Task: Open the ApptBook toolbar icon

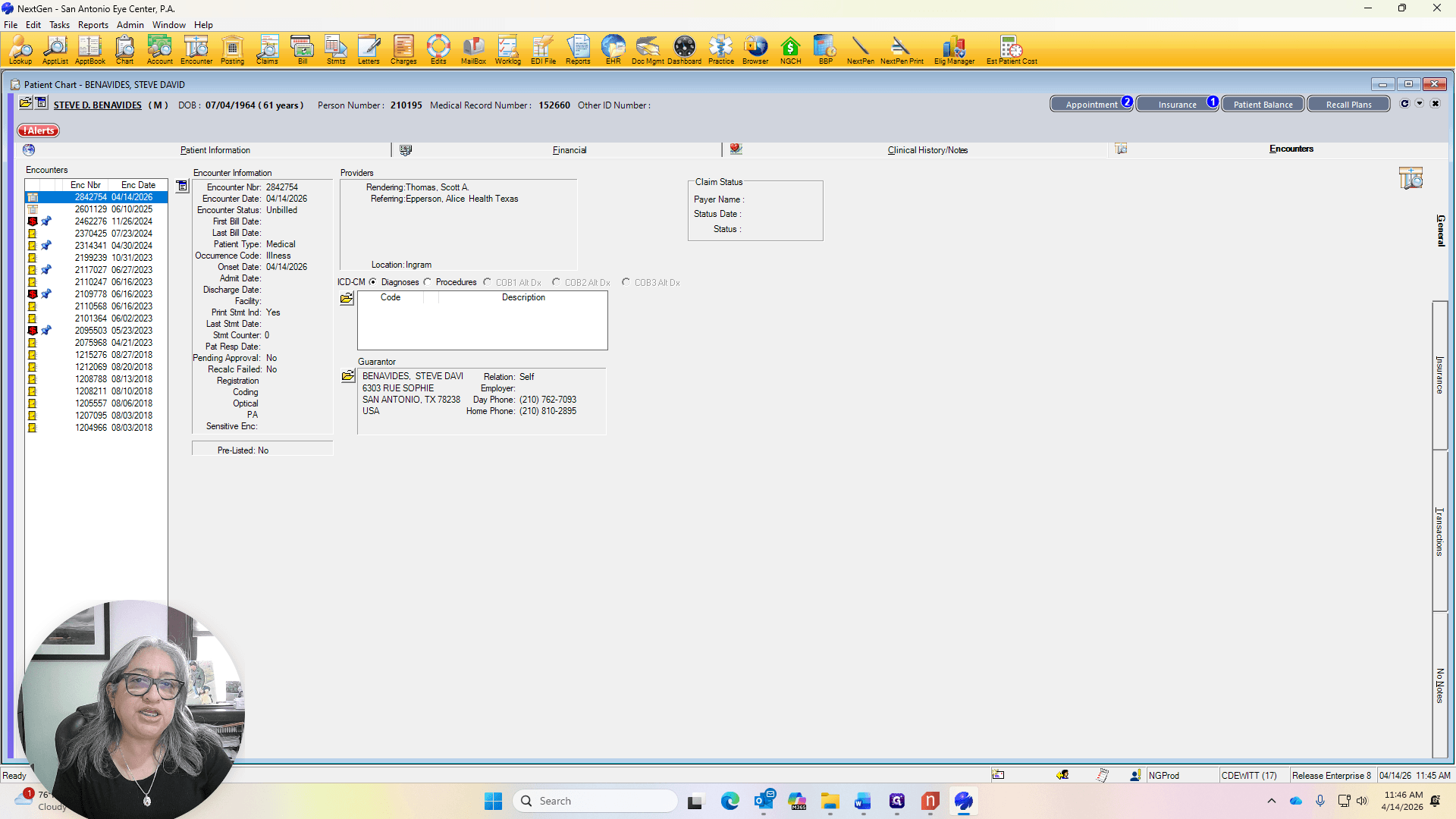Action: [x=89, y=49]
